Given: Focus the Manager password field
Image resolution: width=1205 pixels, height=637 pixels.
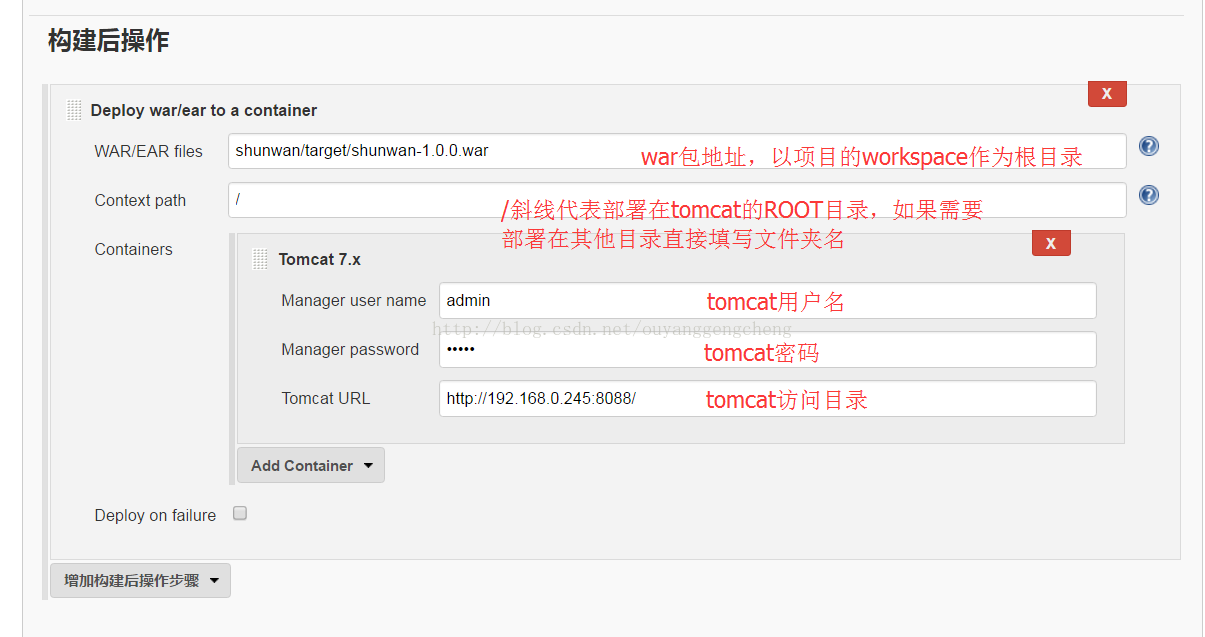Looking at the screenshot, I should (767, 349).
